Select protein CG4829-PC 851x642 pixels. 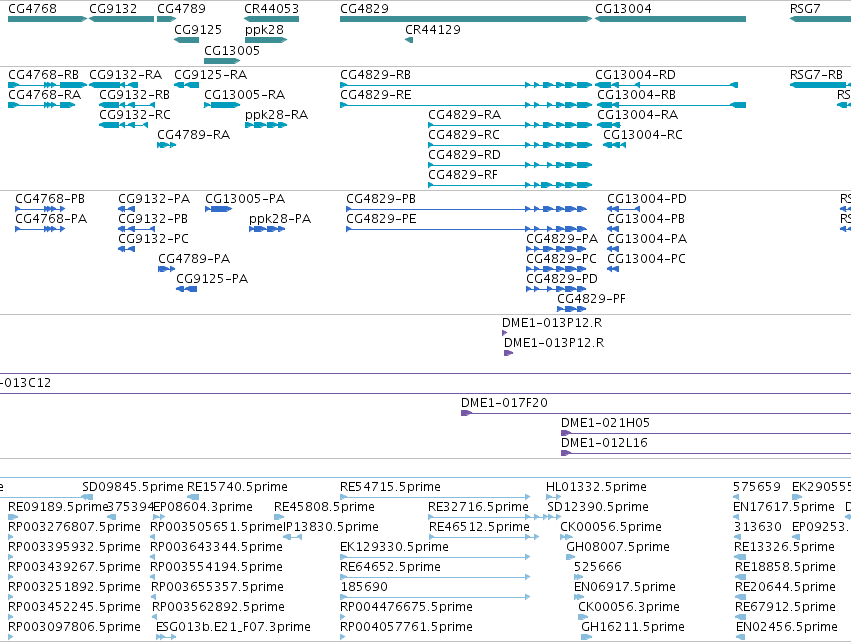[x=561, y=259]
